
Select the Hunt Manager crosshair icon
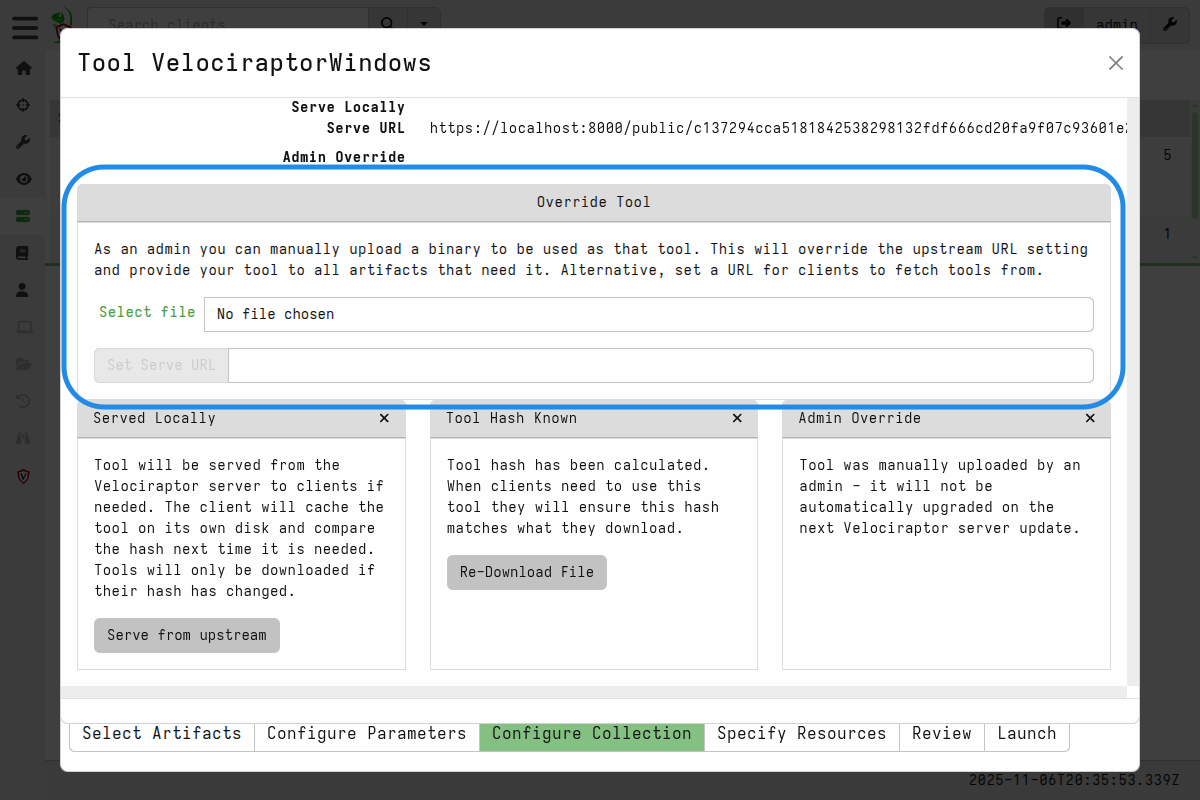23,104
